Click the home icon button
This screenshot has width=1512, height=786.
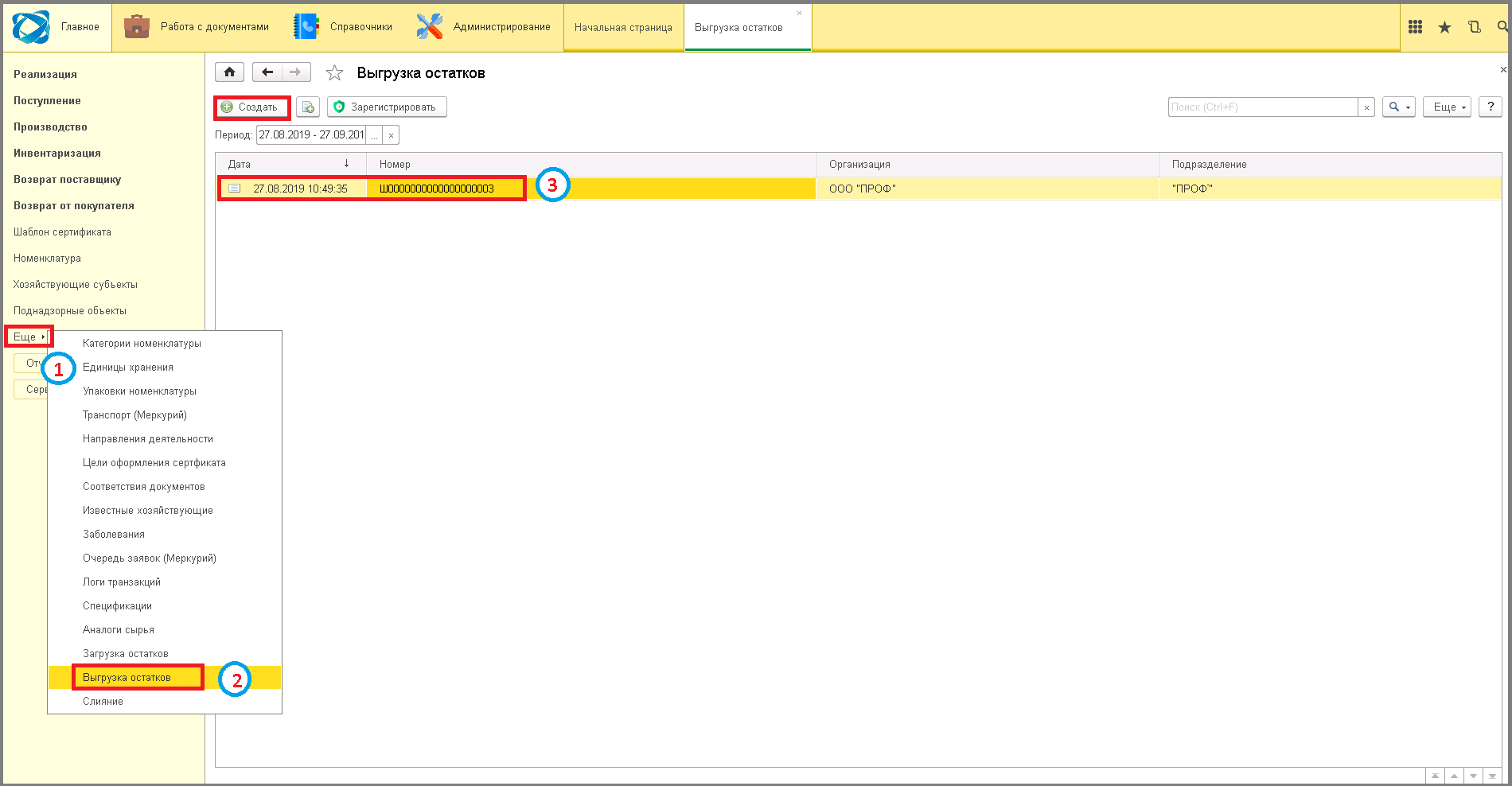[x=229, y=72]
